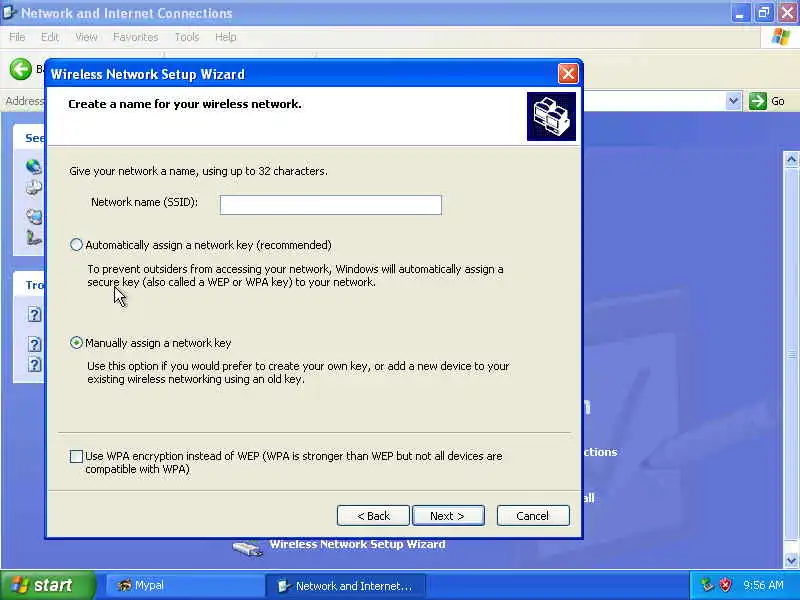Open the Favorites menu
800x600 pixels.
(x=136, y=37)
